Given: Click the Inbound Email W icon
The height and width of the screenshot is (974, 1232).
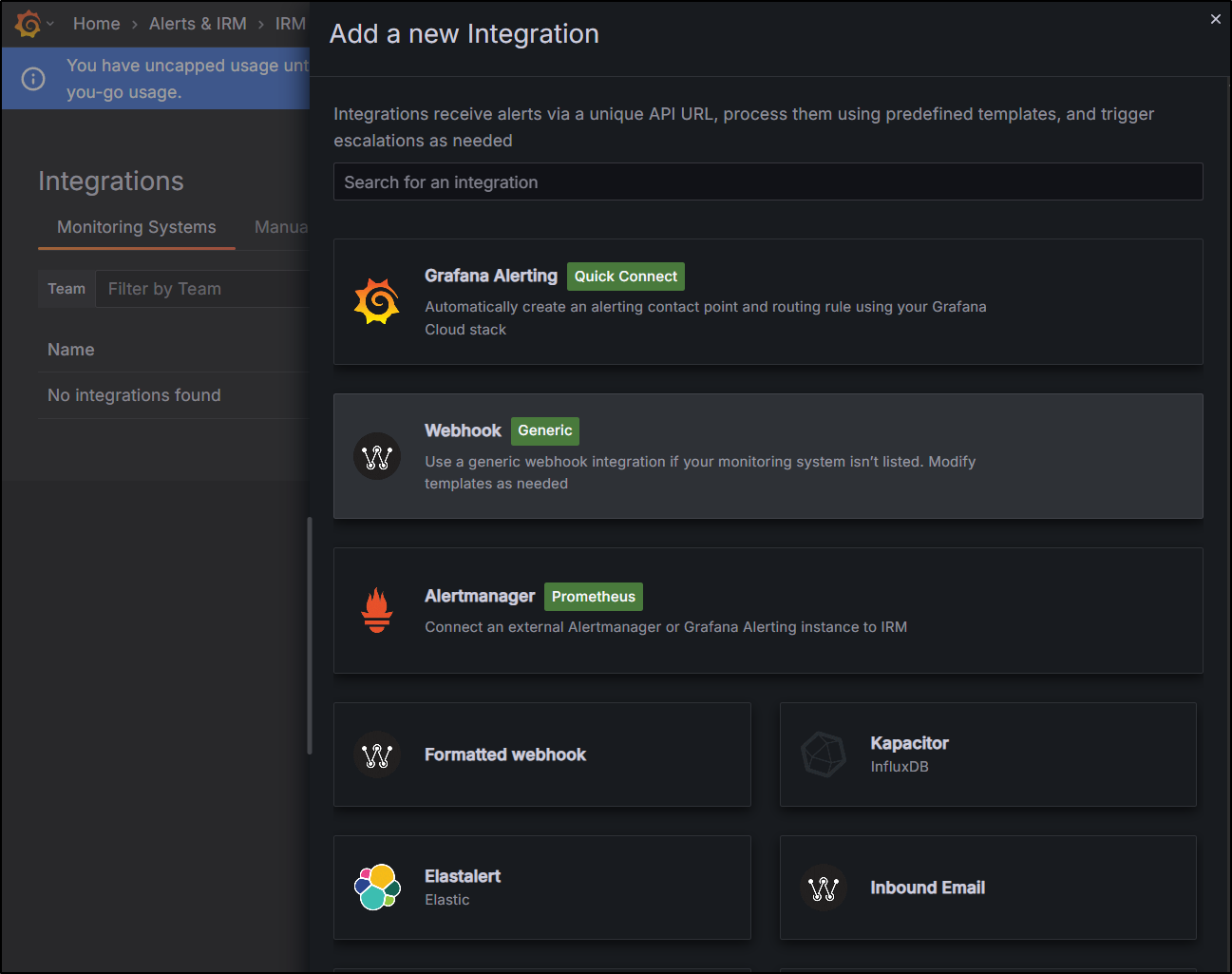Looking at the screenshot, I should pyautogui.click(x=824, y=888).
